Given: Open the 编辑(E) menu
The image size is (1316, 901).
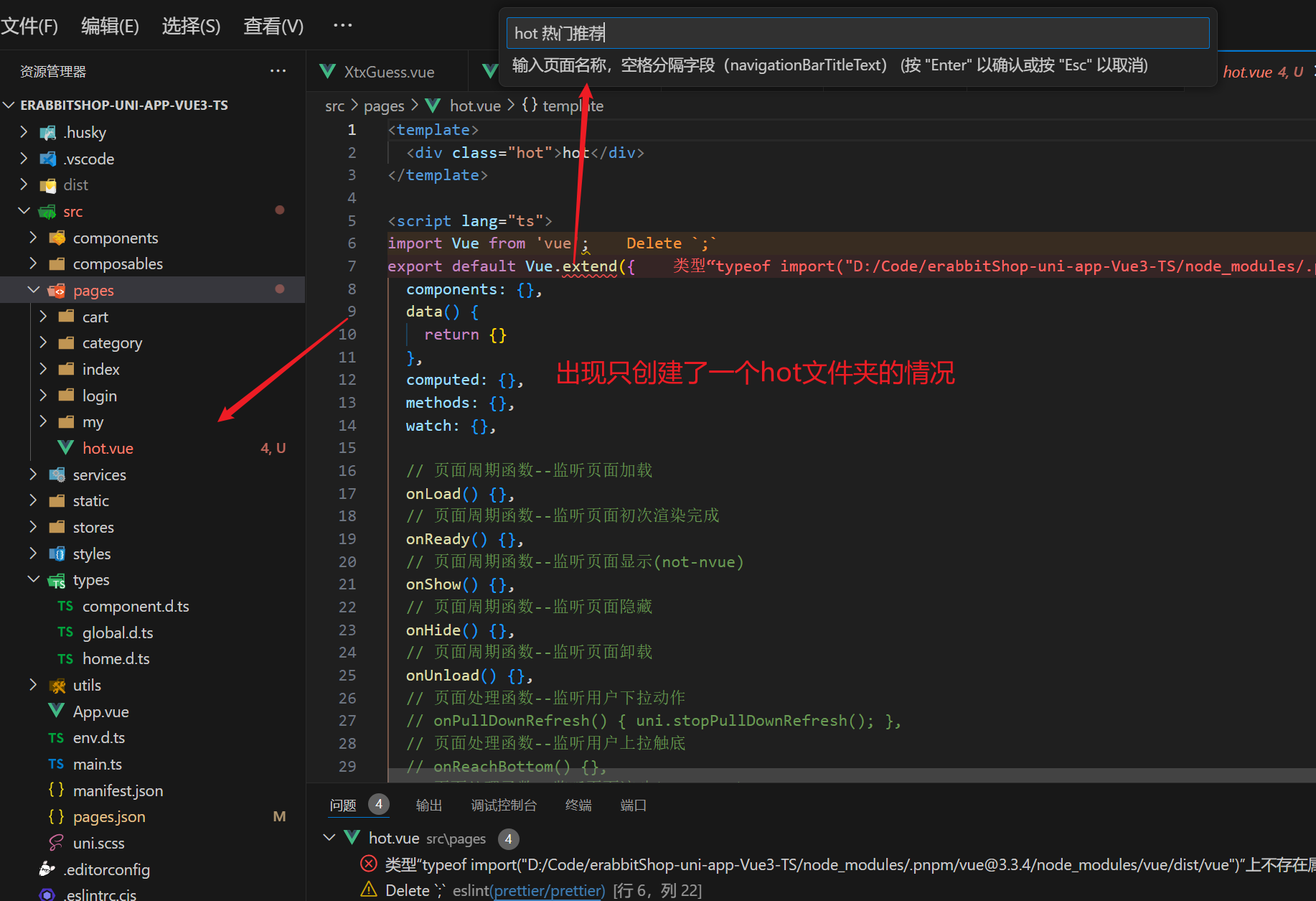Looking at the screenshot, I should coord(110,26).
